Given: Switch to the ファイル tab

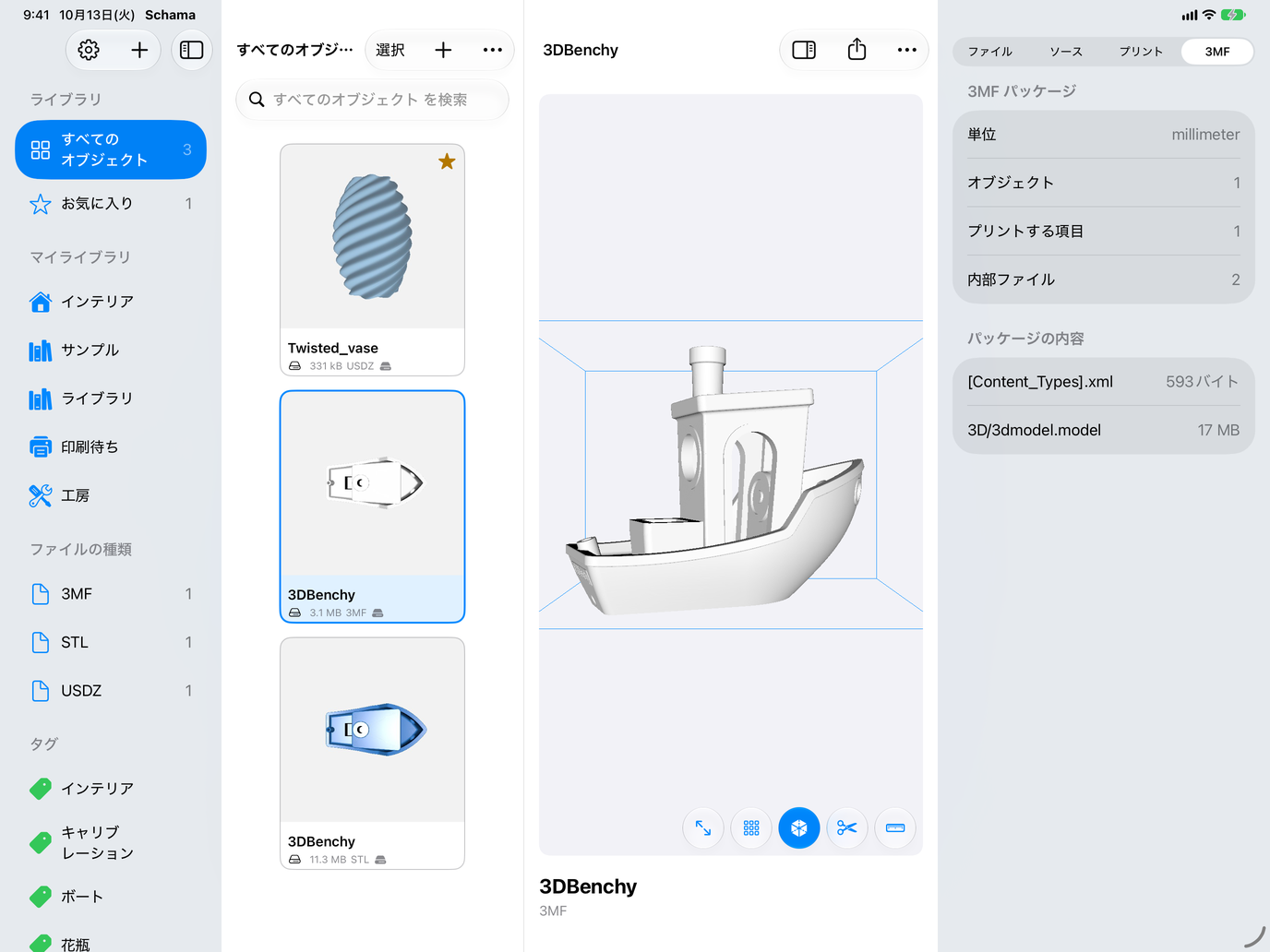Looking at the screenshot, I should (x=990, y=52).
